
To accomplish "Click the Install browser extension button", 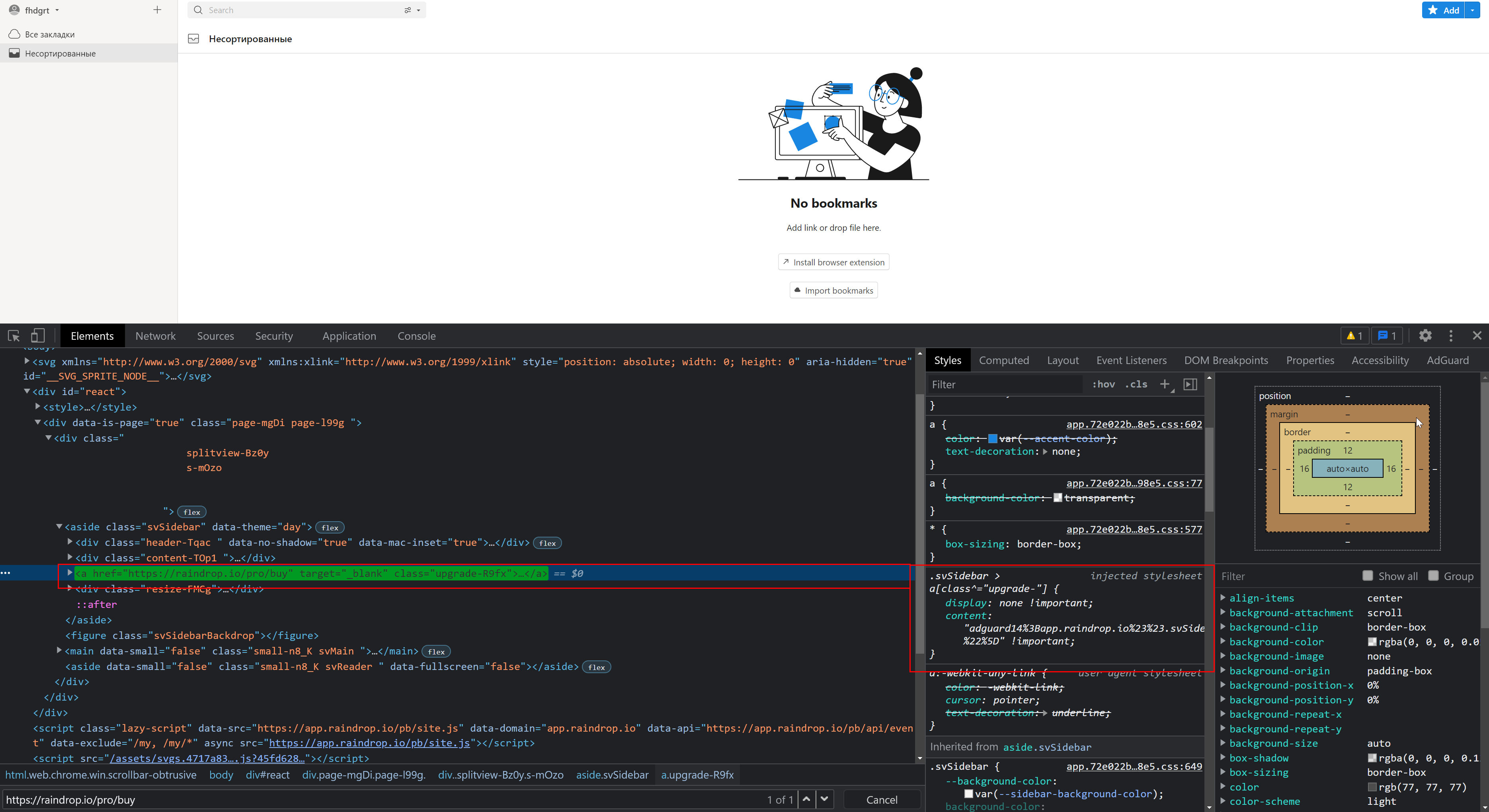I will click(x=833, y=262).
